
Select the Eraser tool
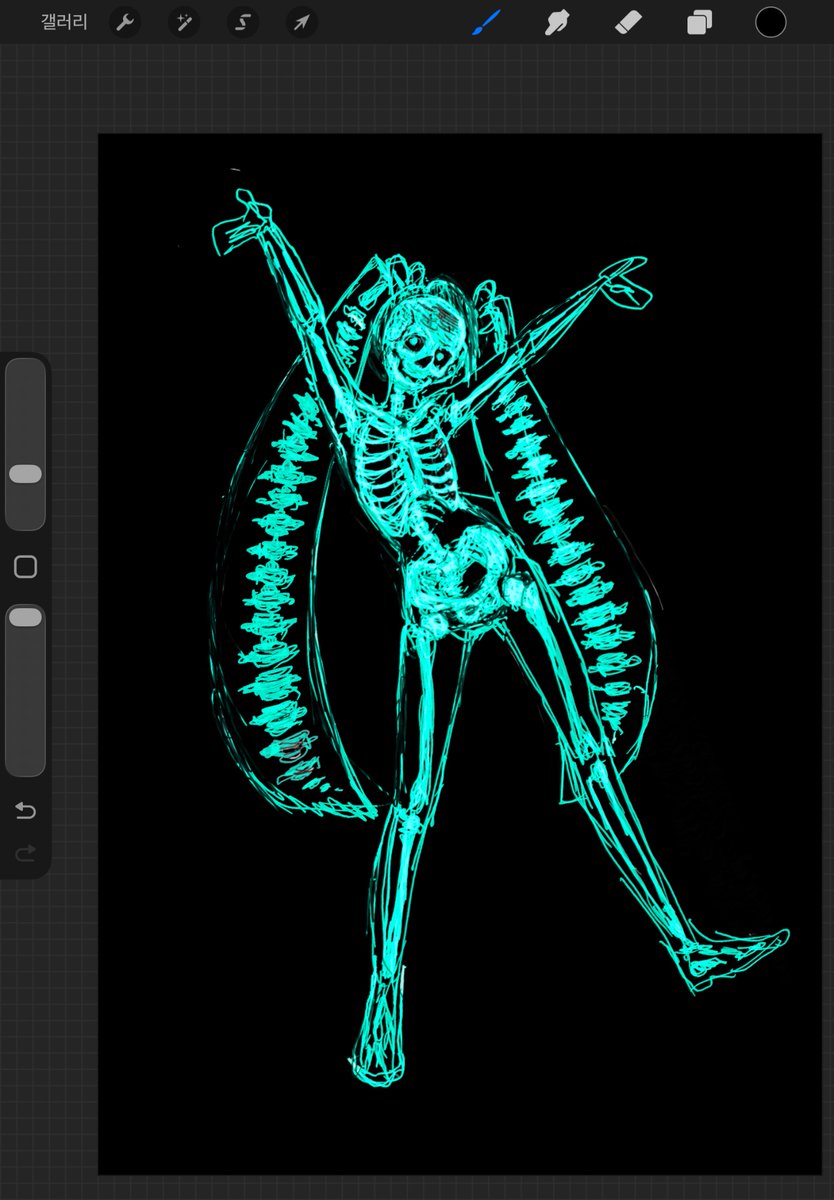[x=627, y=22]
